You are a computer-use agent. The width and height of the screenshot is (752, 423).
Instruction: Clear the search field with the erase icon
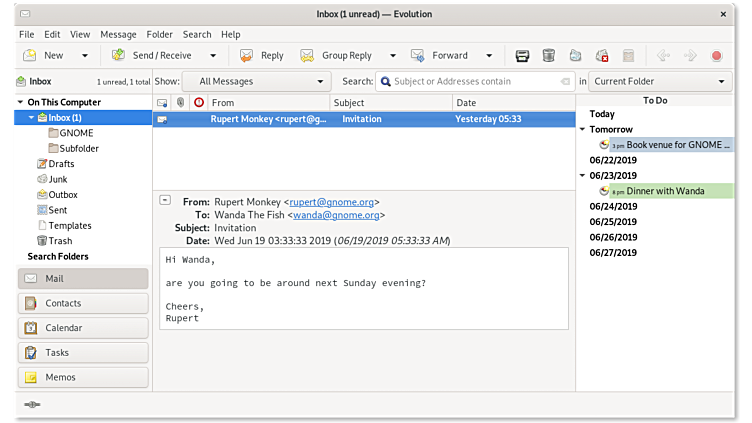click(566, 82)
